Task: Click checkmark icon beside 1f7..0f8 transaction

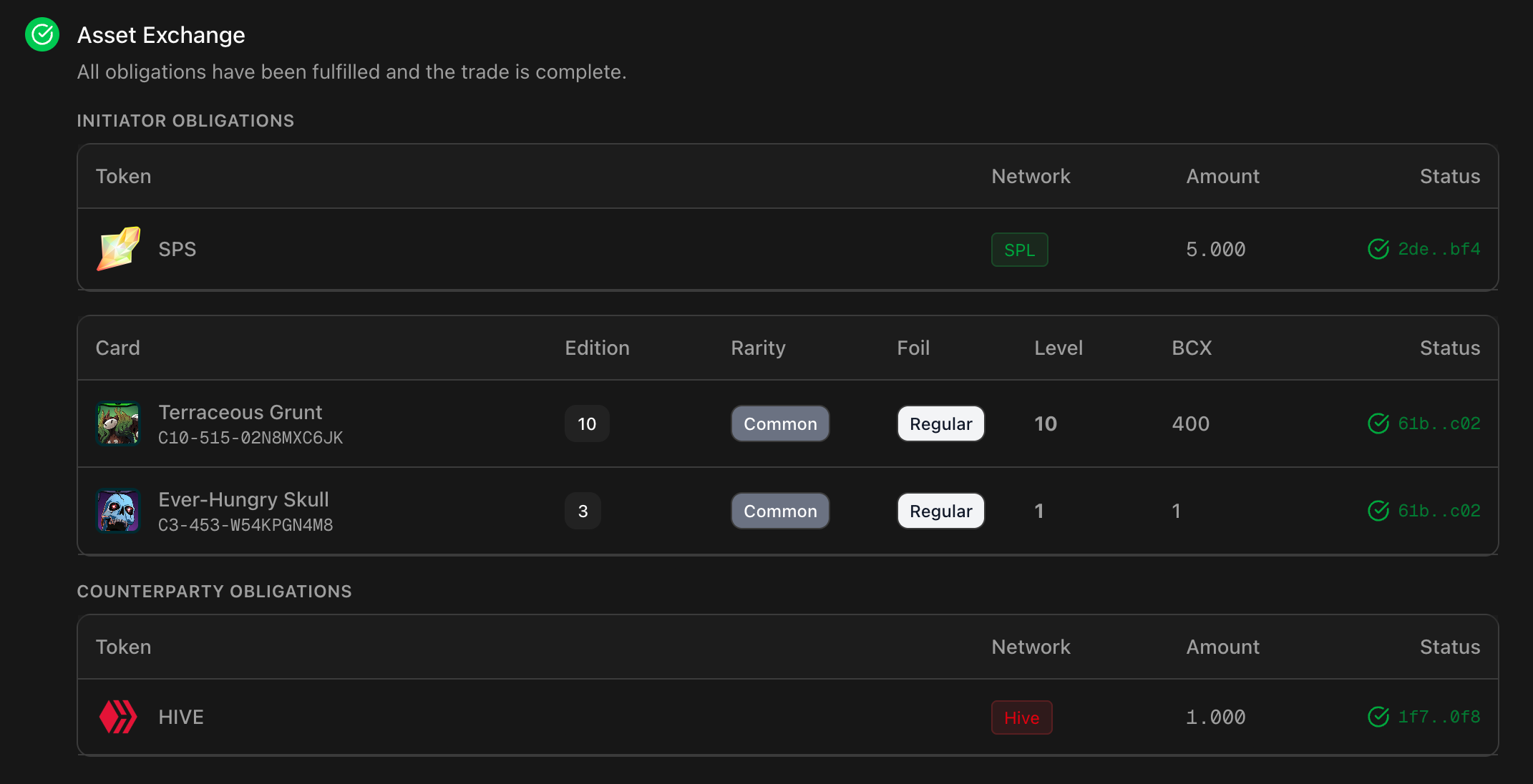Action: click(1378, 717)
